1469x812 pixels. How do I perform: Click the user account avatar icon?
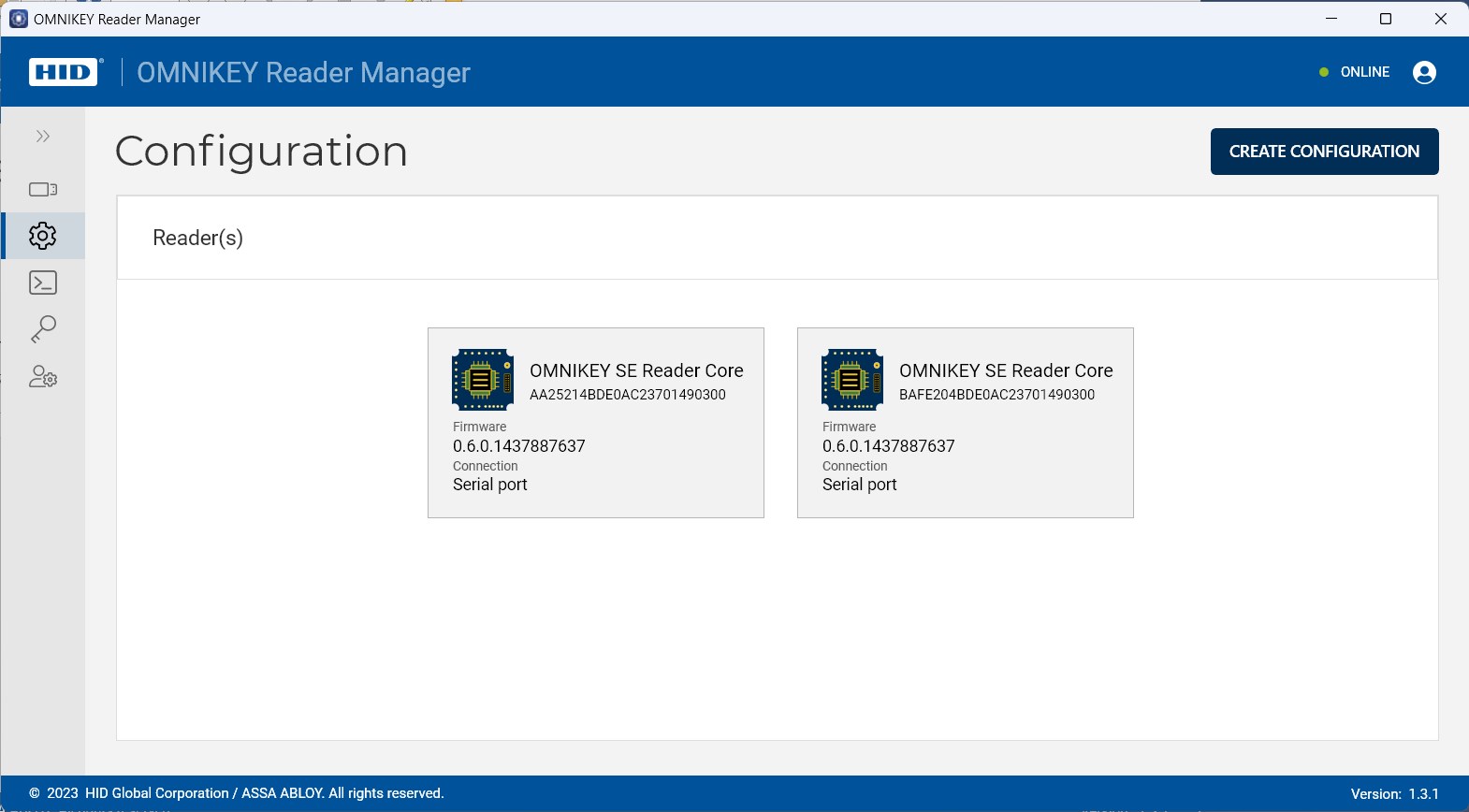point(1424,72)
